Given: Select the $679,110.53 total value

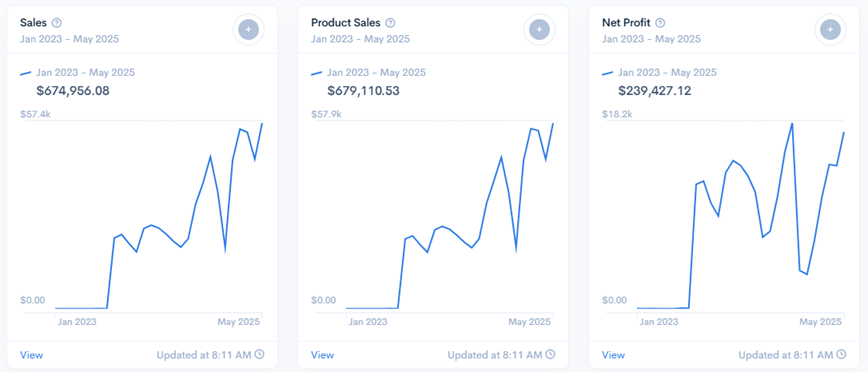Looking at the screenshot, I should coord(363,90).
